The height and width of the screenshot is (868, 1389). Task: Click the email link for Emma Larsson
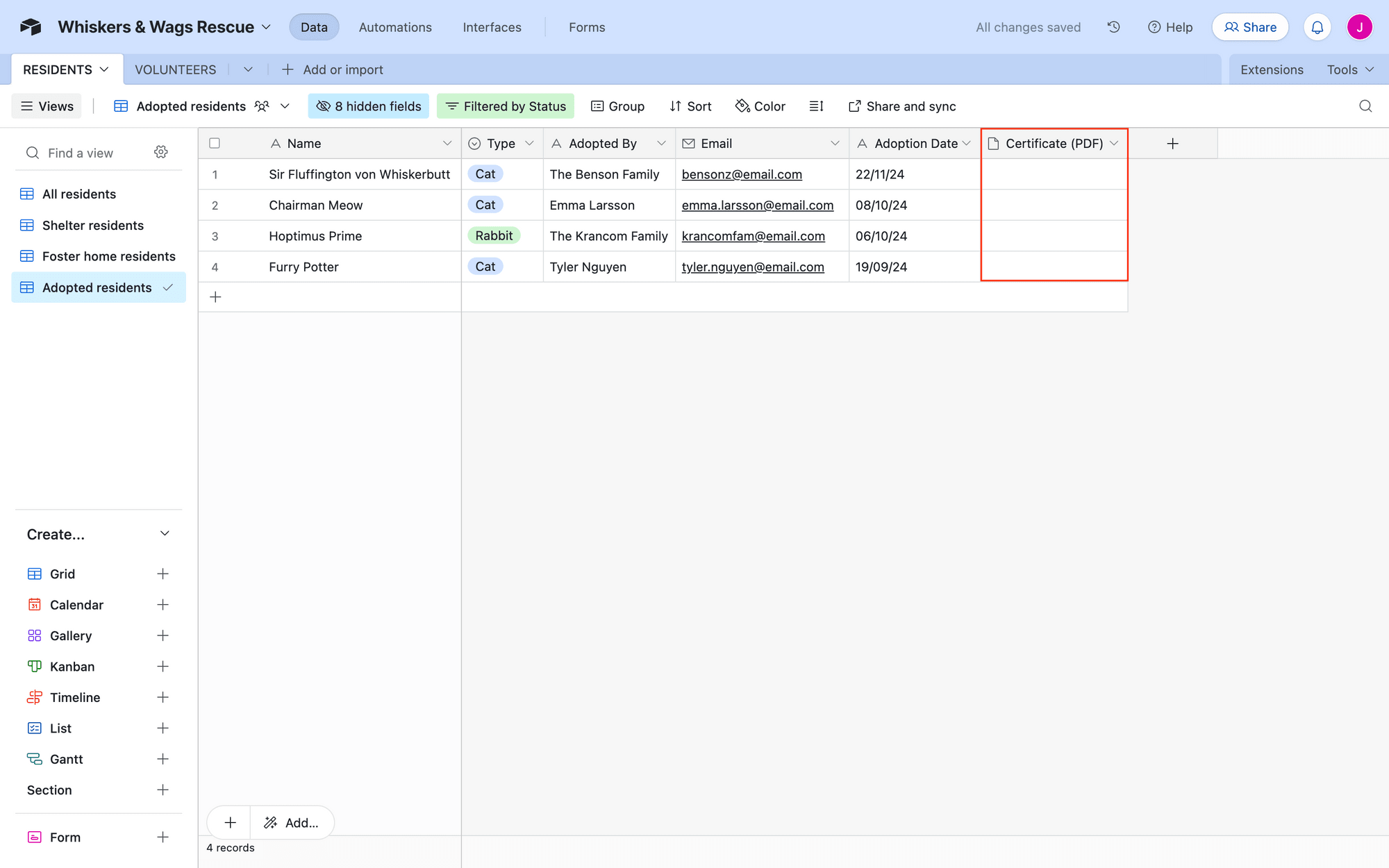(757, 205)
